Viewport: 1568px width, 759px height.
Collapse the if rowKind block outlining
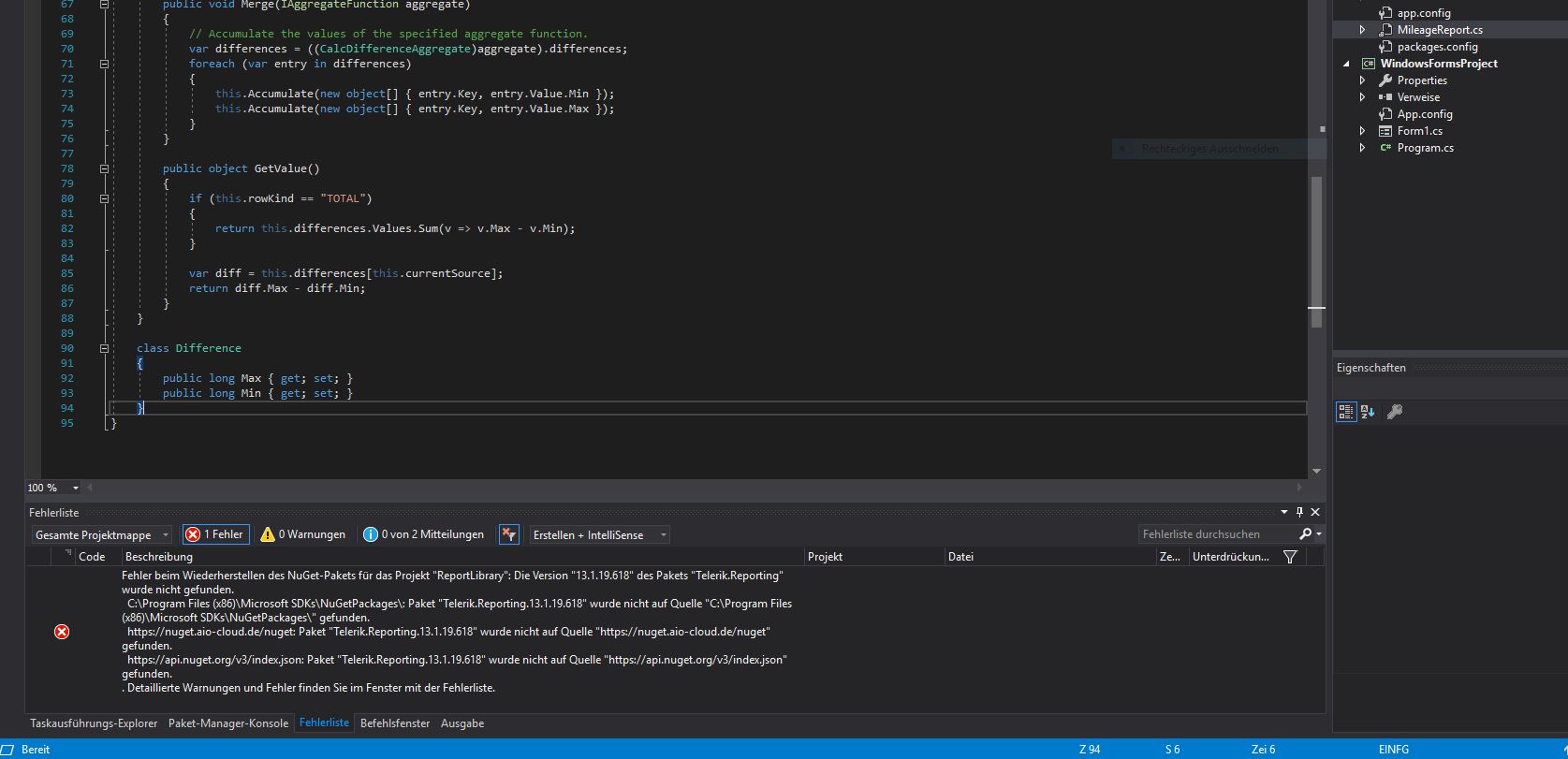[104, 198]
